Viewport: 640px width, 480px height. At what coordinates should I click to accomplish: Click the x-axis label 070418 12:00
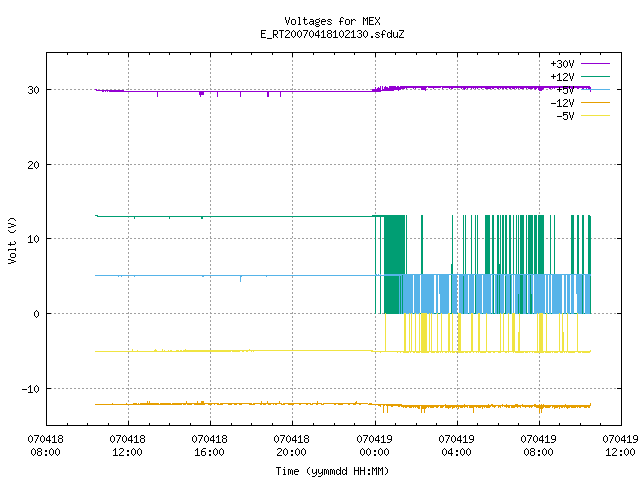coord(127,446)
